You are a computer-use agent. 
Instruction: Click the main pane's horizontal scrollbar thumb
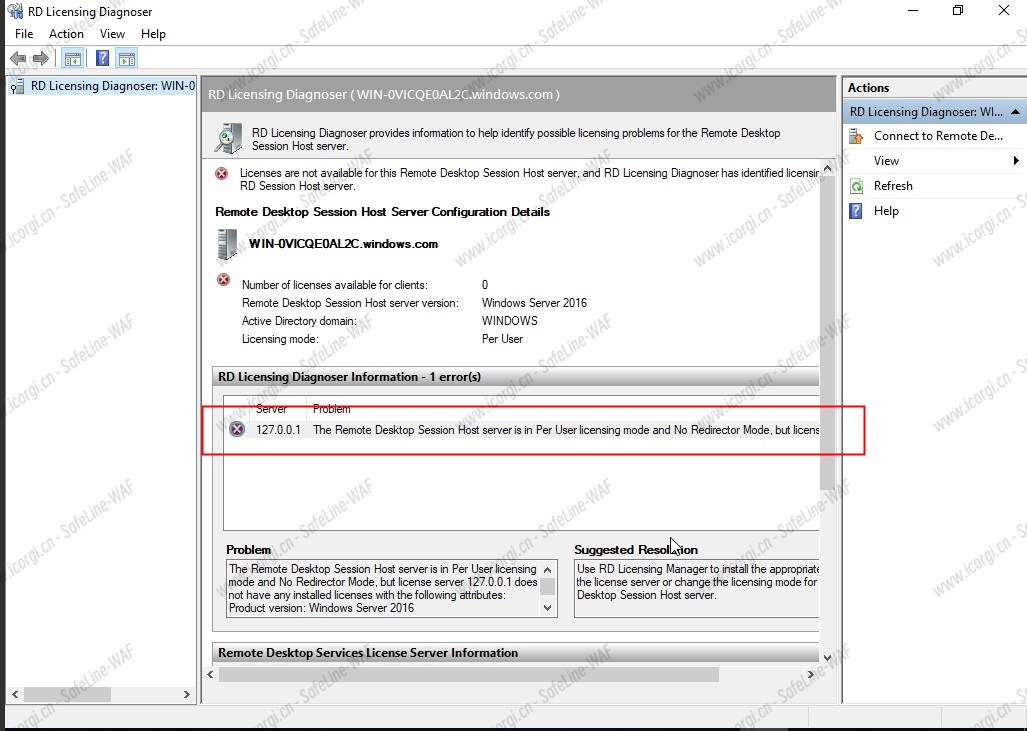click(469, 675)
